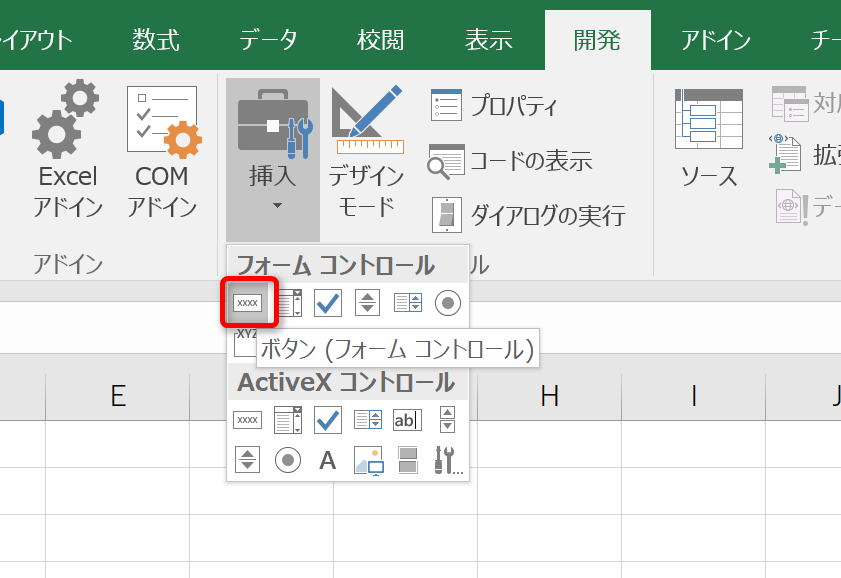The width and height of the screenshot is (841, 578).
Task: Insert an ActiveX command button
Action: (247, 420)
